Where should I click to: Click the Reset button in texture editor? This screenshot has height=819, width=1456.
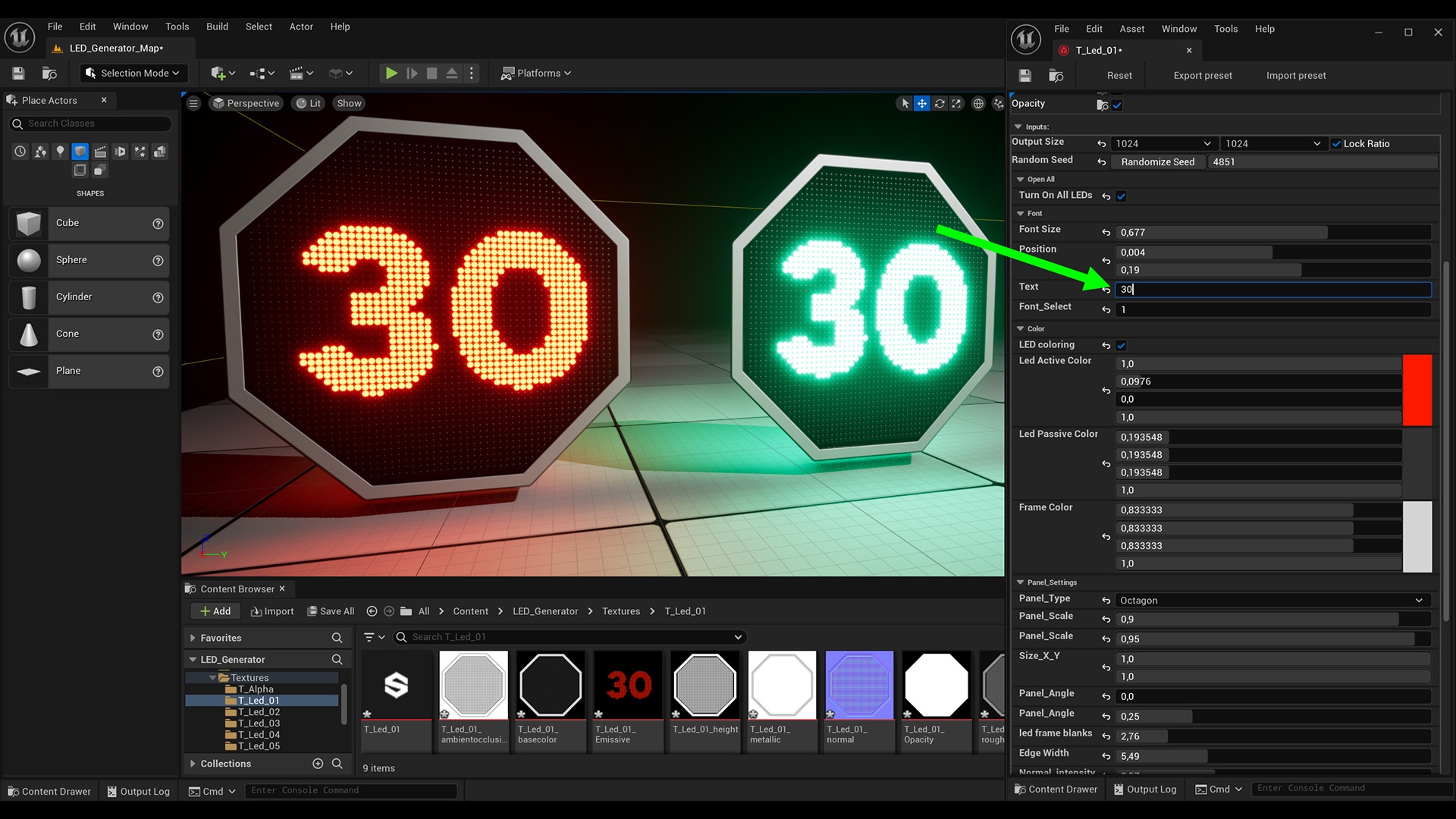(1119, 75)
